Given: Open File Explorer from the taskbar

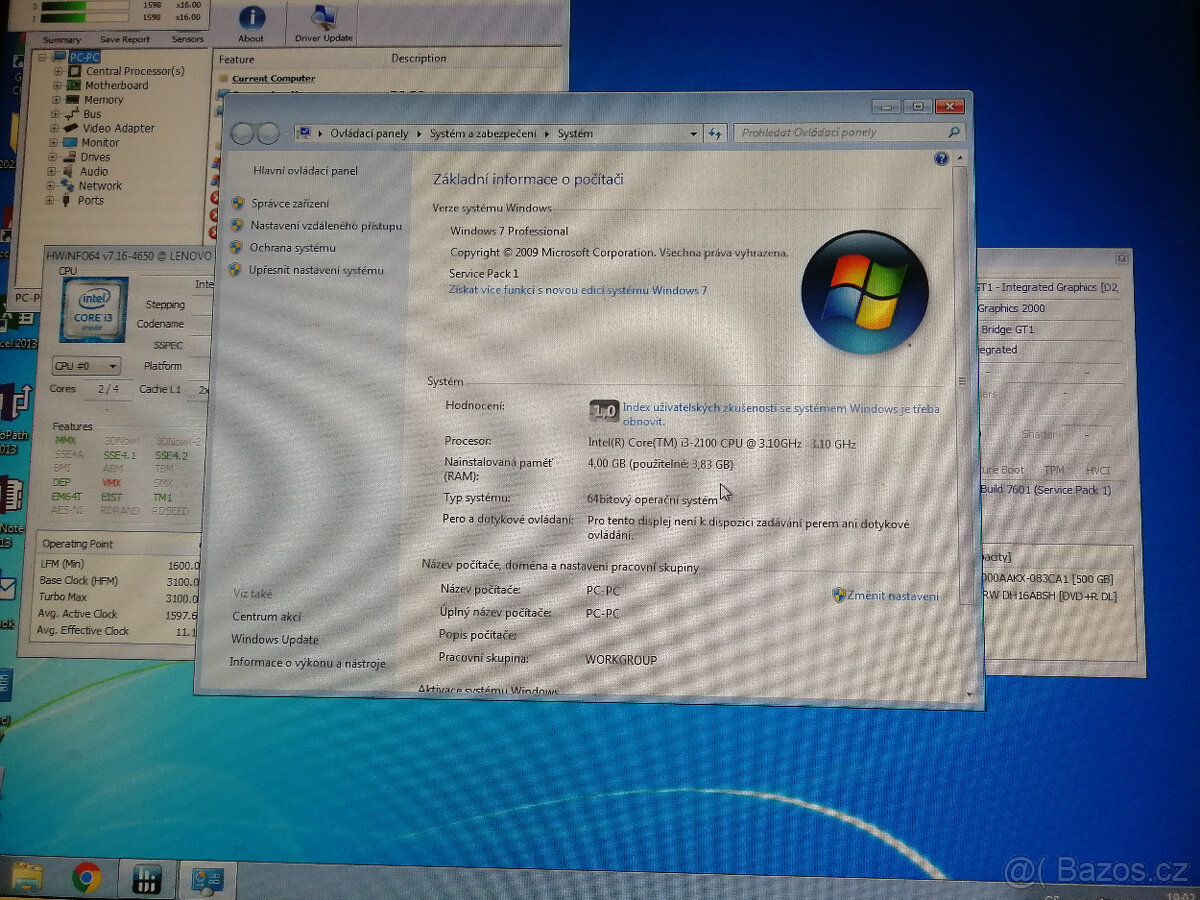Looking at the screenshot, I should click(x=26, y=878).
